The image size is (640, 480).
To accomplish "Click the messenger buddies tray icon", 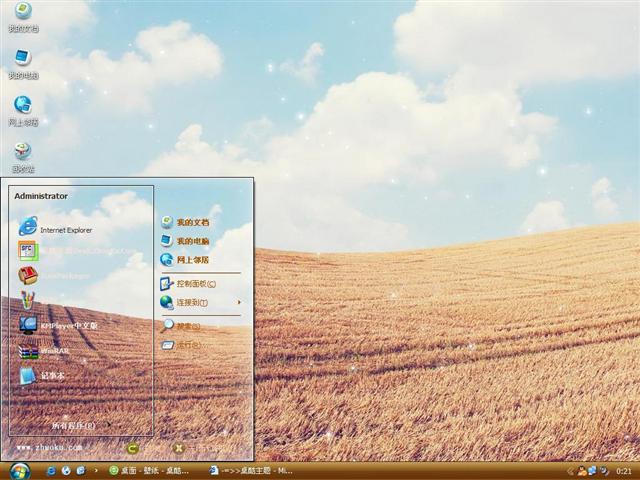I will coord(581,471).
